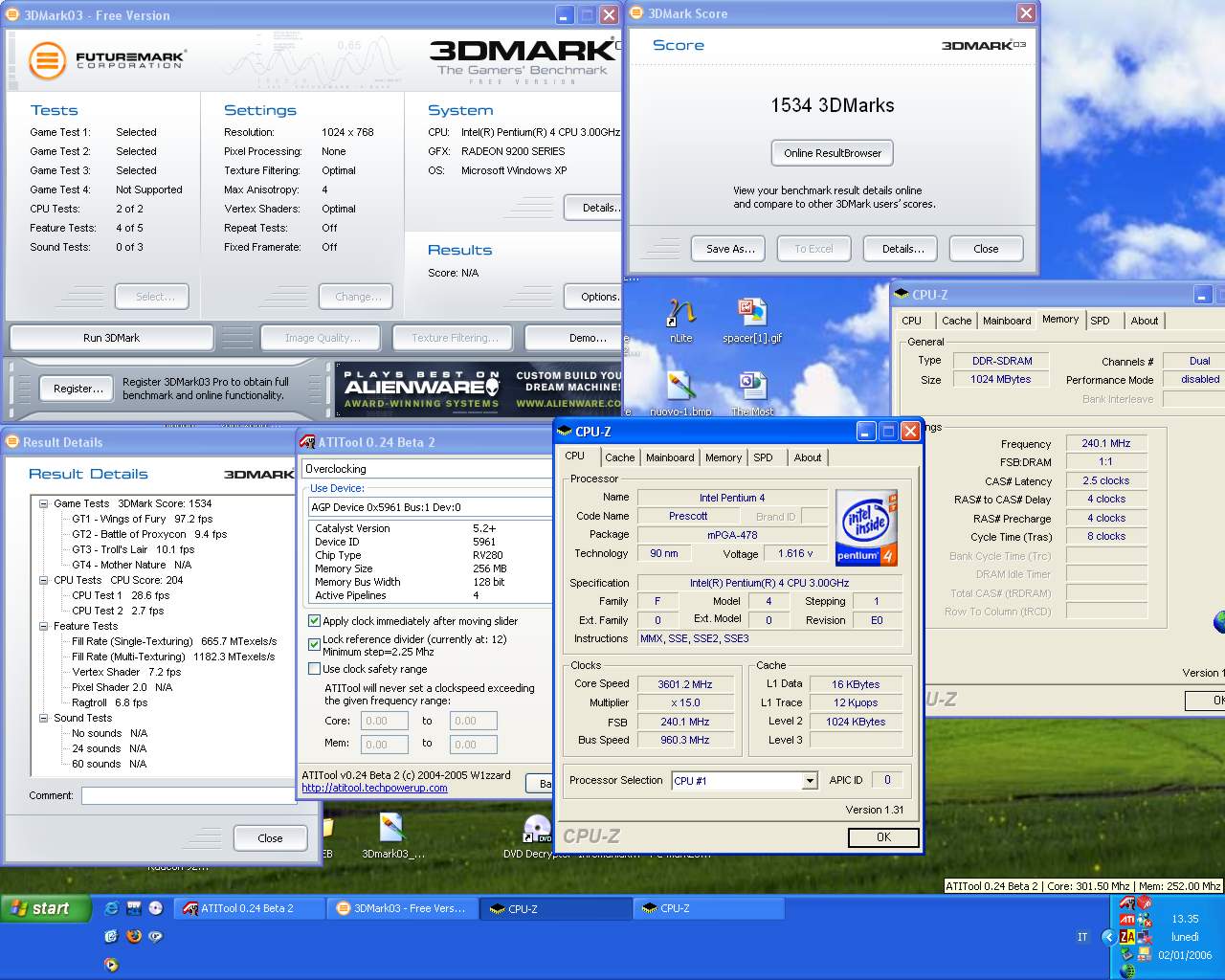The width and height of the screenshot is (1225, 980).
Task: Open About tab in front CPU-Z window
Action: pos(808,457)
